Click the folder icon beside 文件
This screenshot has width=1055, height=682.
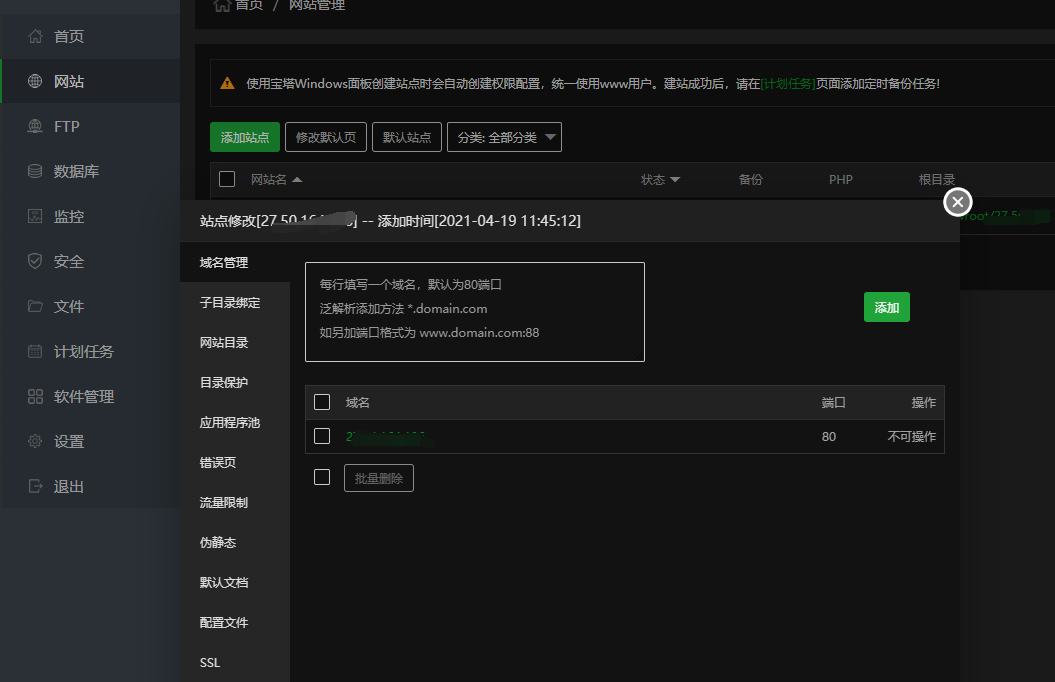tap(35, 306)
